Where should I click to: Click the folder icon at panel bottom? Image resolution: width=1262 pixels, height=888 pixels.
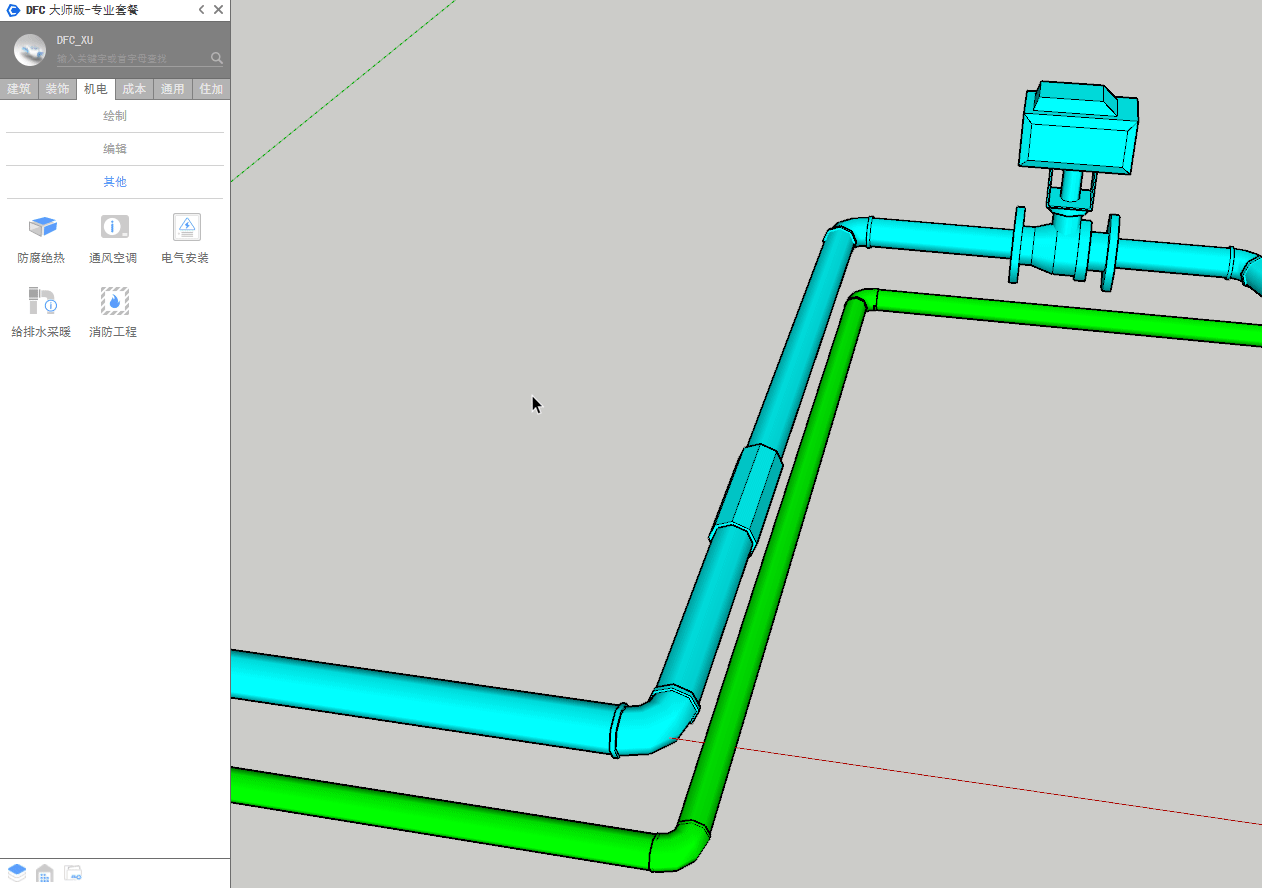tap(73, 873)
